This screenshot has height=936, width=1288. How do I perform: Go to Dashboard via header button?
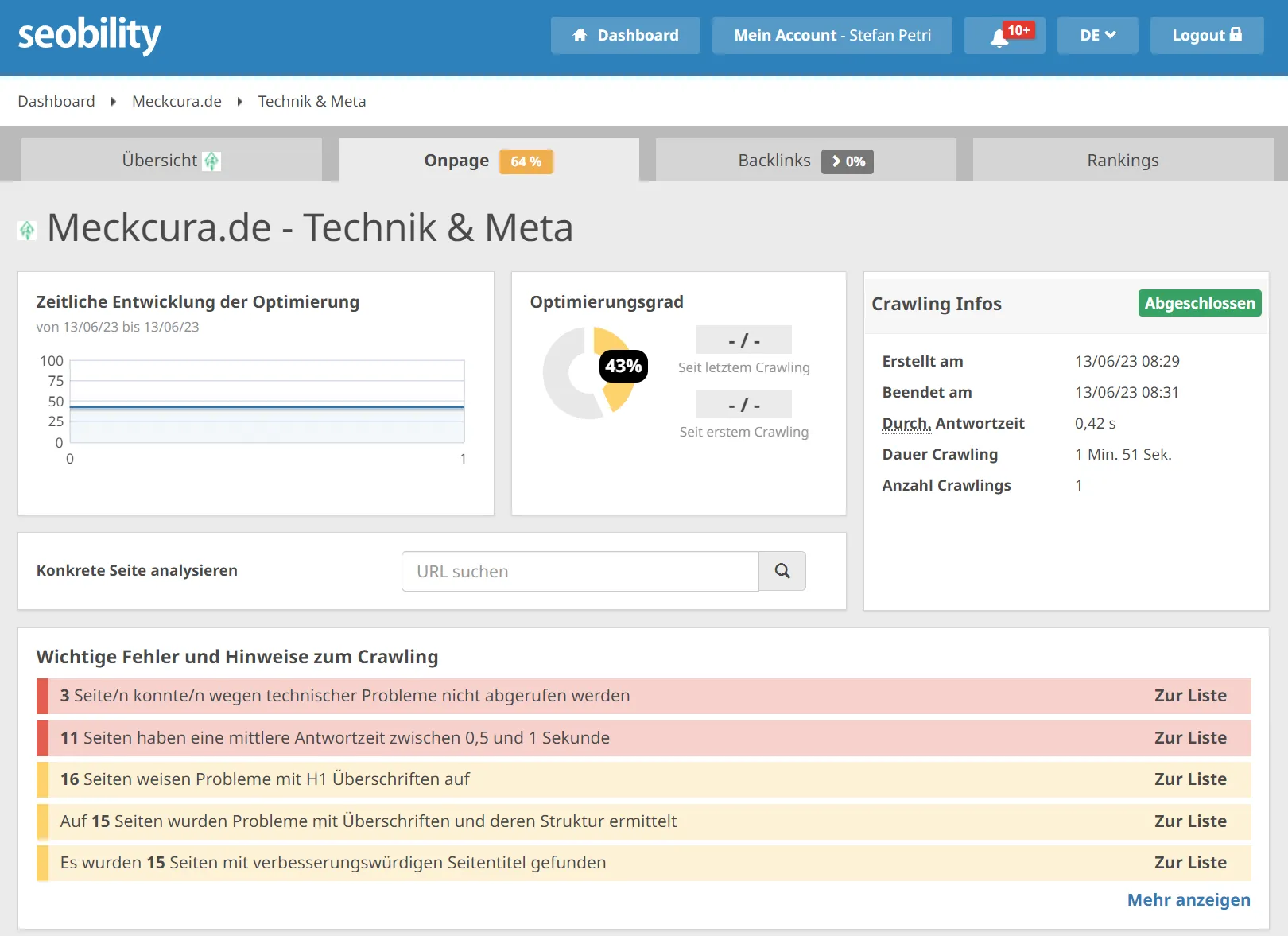click(x=626, y=36)
